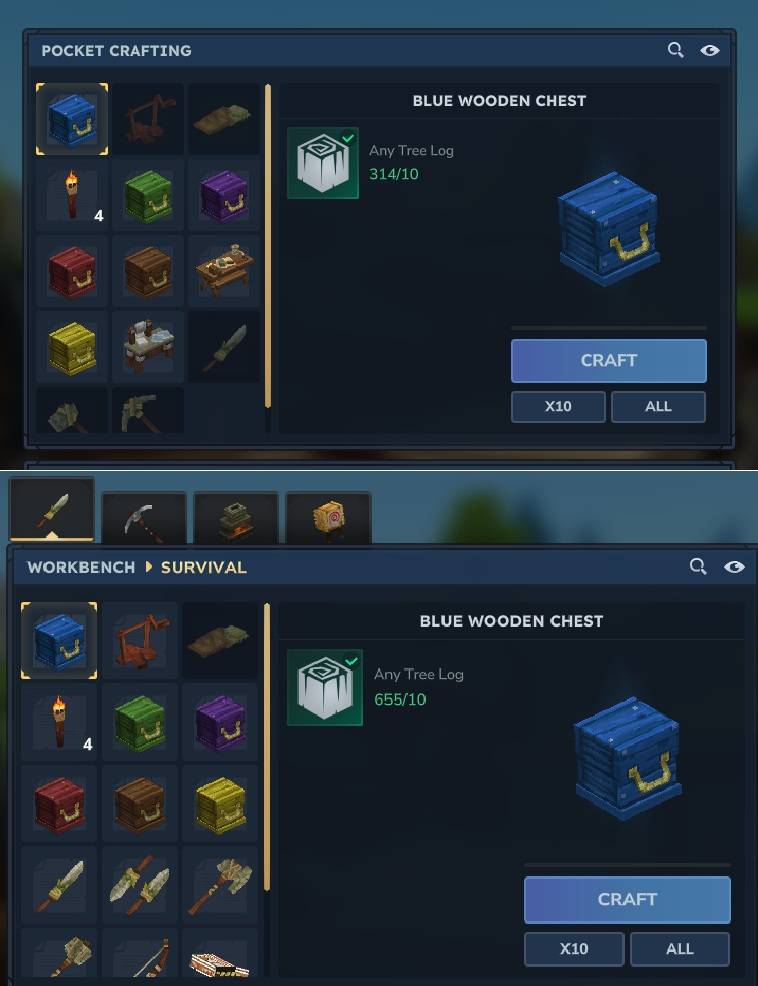Choose the trebuchet recipe in Workbench

pos(140,641)
